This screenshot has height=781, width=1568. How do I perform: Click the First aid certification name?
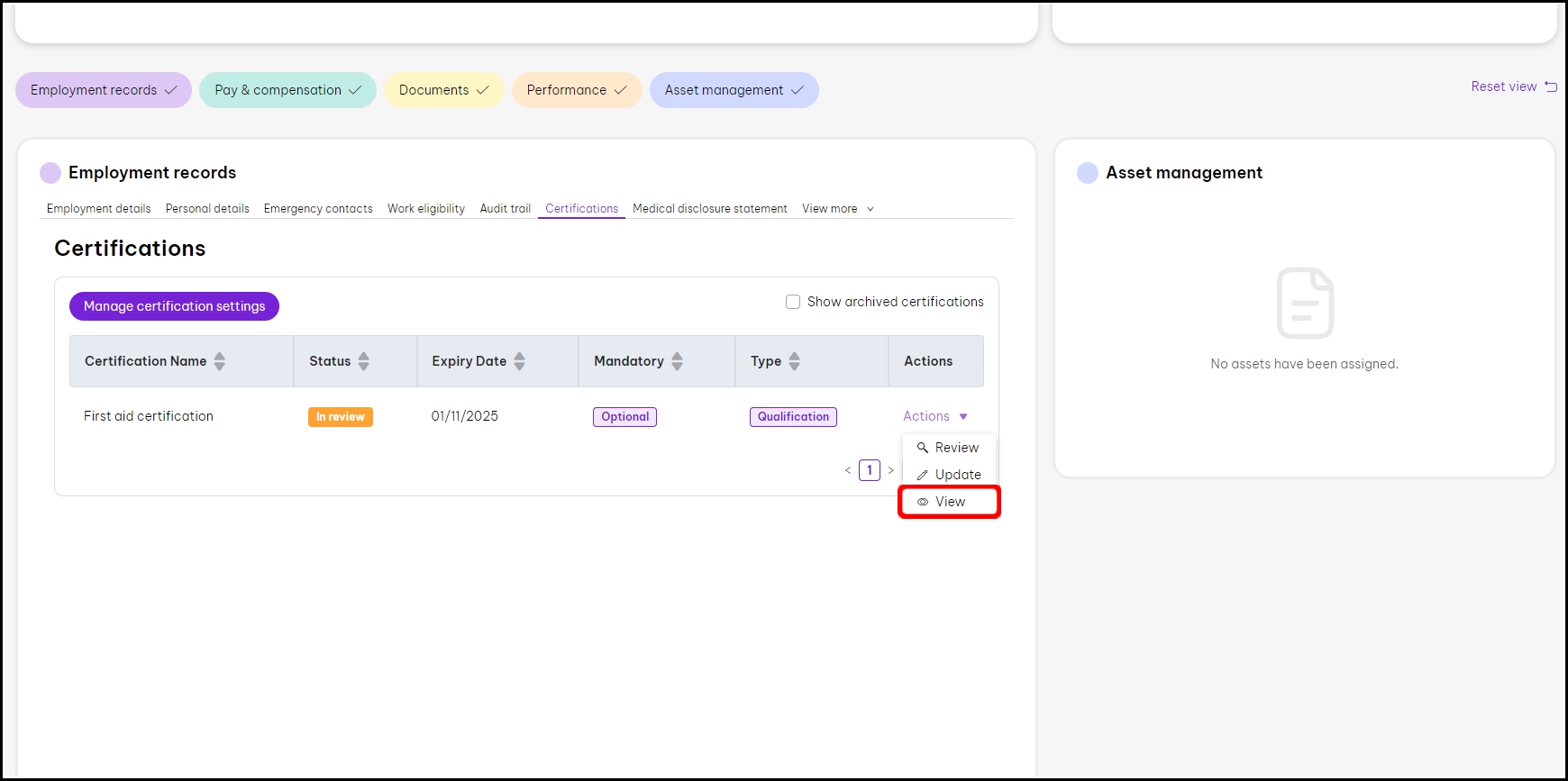point(149,416)
